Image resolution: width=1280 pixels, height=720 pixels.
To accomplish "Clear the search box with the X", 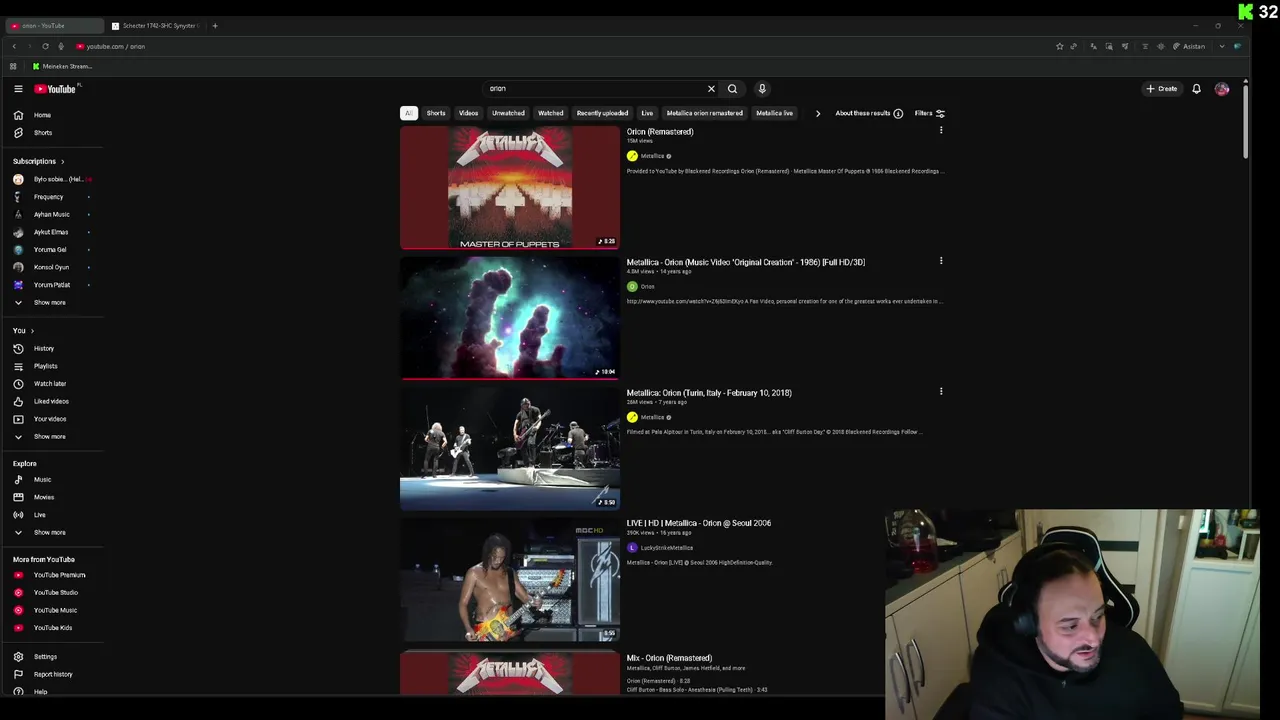I will click(711, 89).
